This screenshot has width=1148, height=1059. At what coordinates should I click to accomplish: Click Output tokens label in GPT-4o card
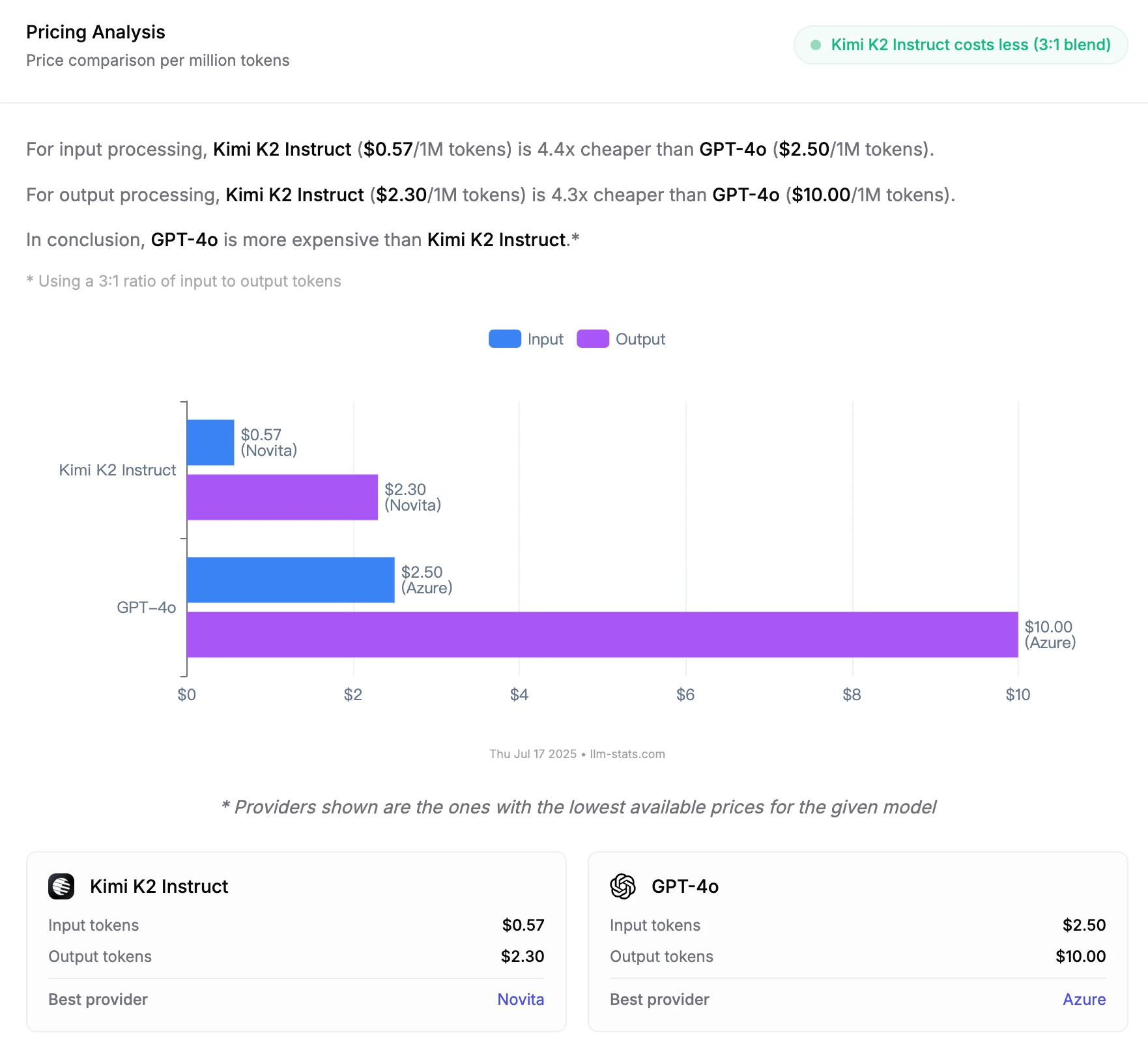click(661, 957)
